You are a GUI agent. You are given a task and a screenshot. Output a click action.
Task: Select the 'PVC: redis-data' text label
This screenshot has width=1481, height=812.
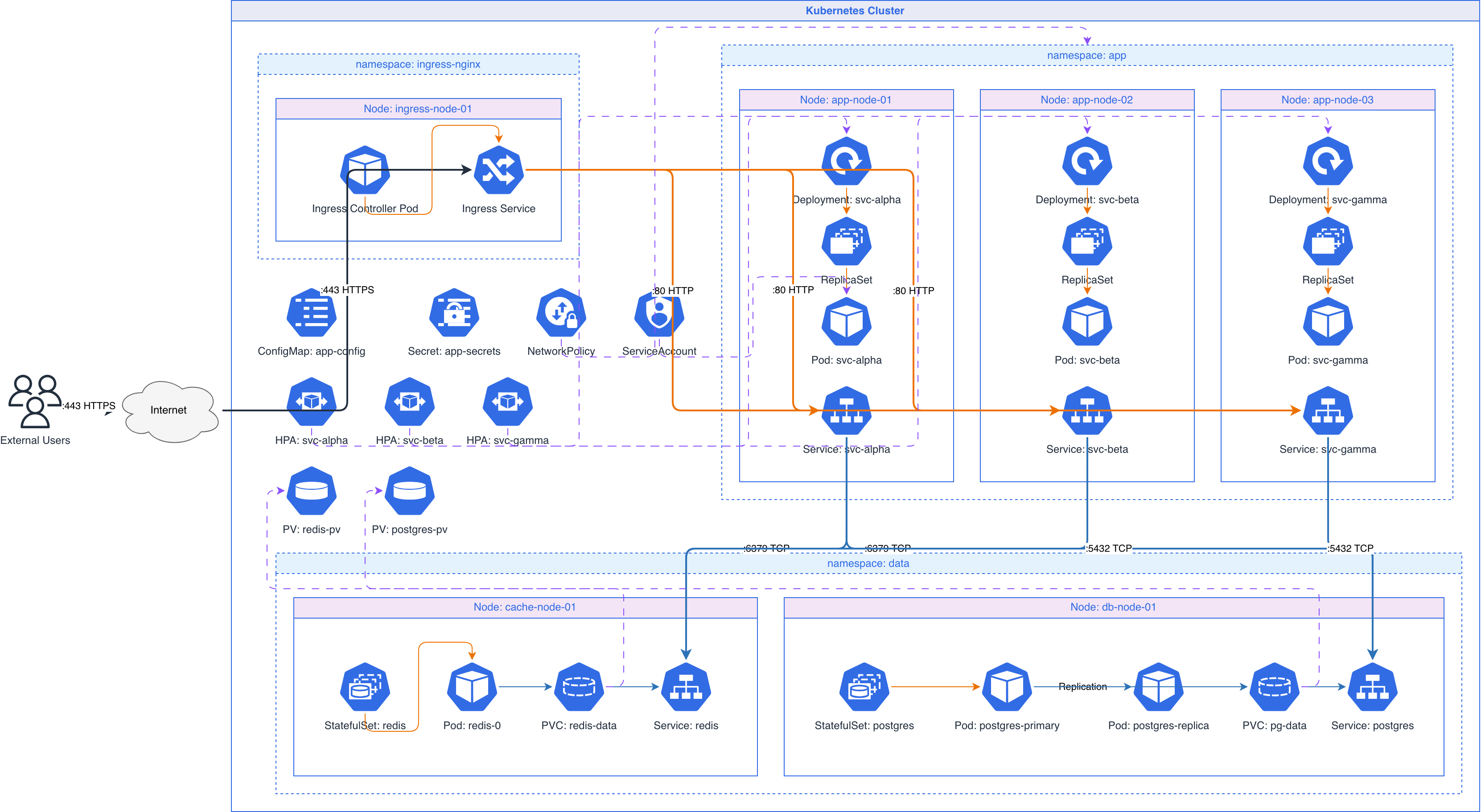click(x=579, y=725)
